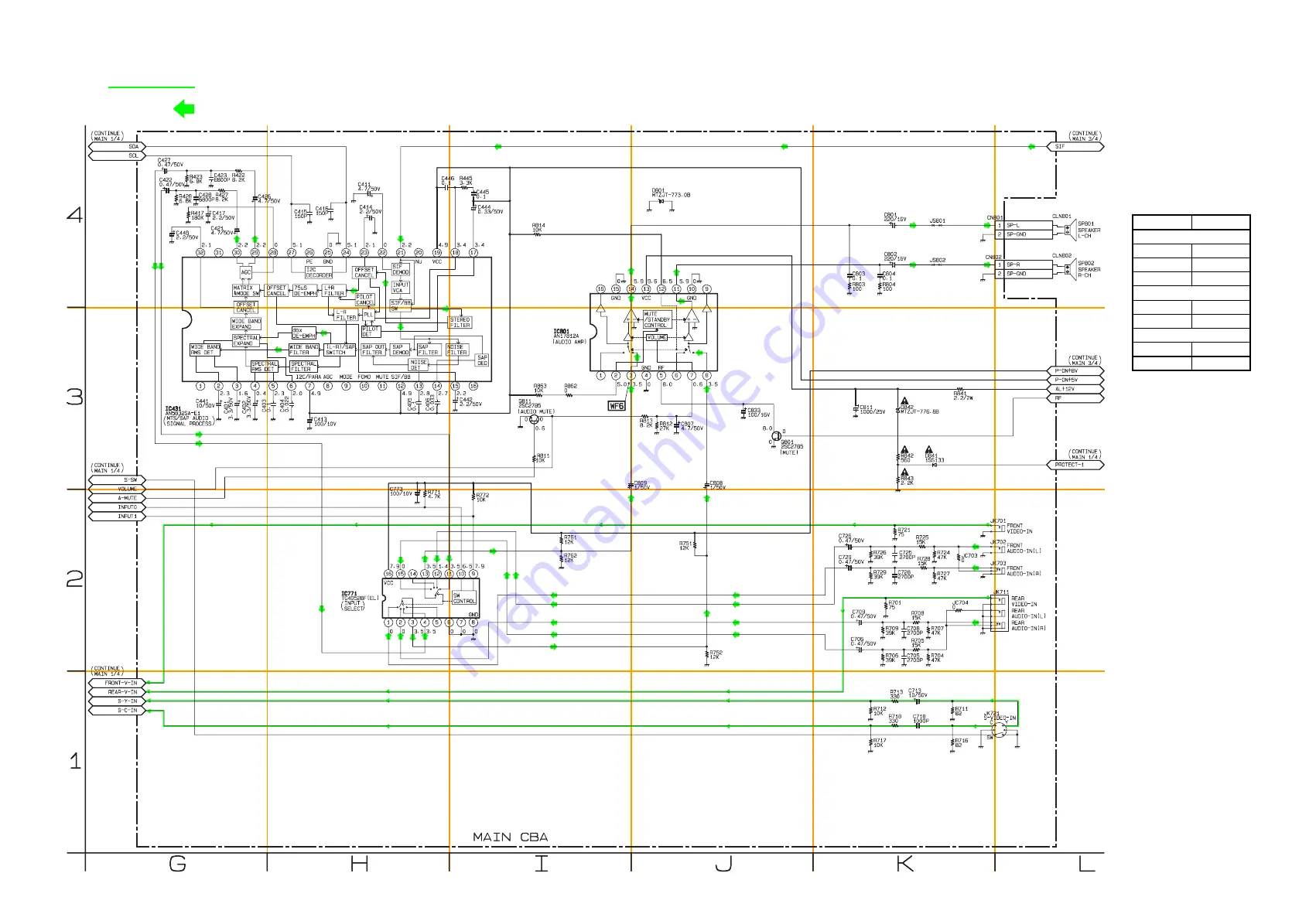
Task: Click the MAIN CBA board title
Action: tap(511, 837)
